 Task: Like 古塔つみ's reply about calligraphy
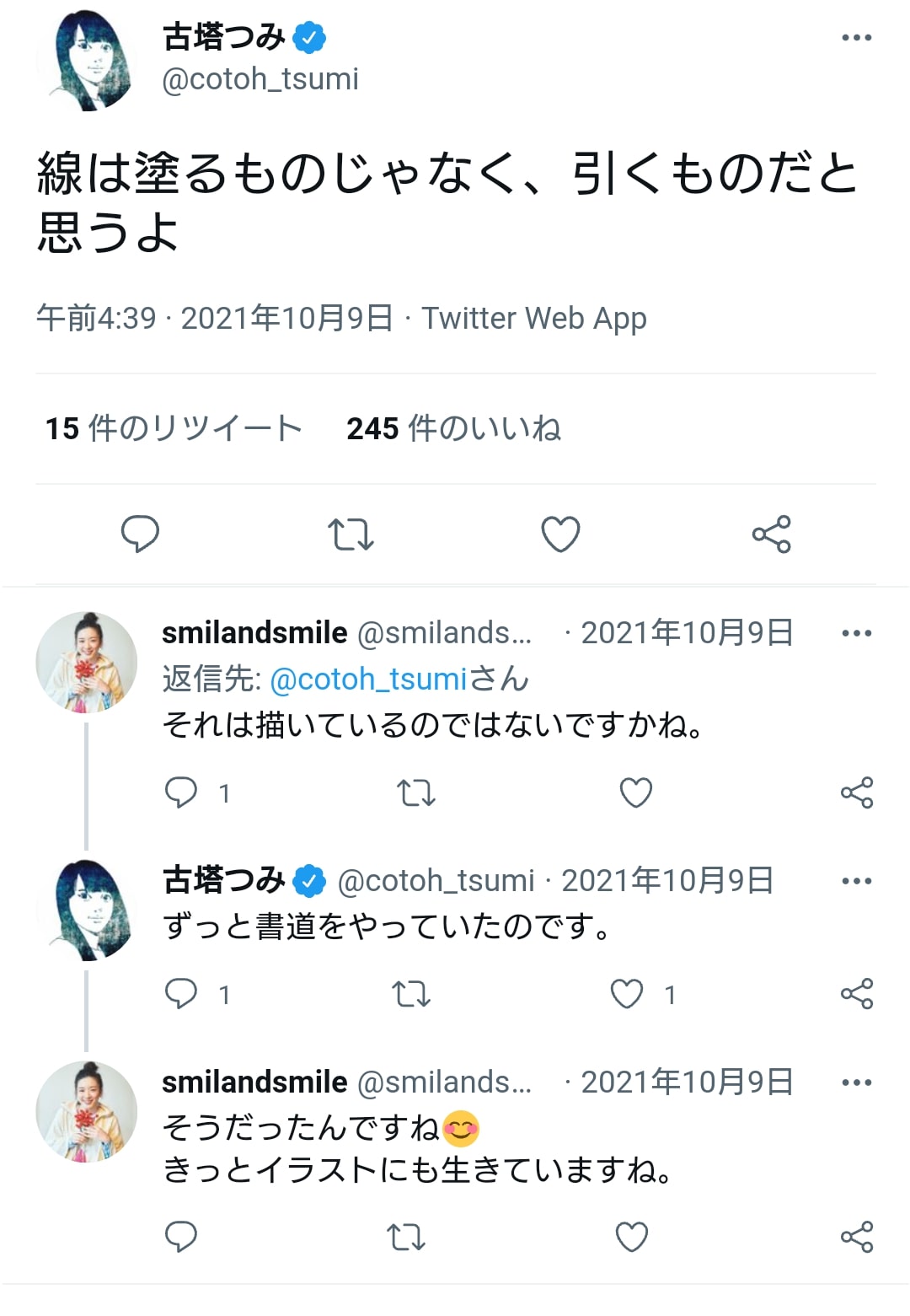pos(627,994)
